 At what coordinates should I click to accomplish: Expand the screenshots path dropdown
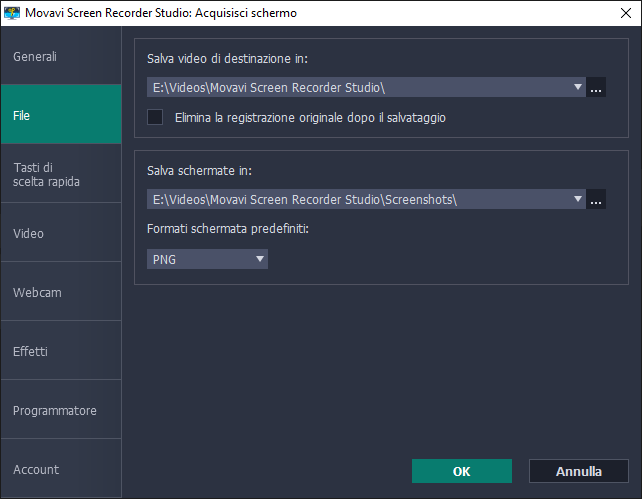[x=579, y=200]
